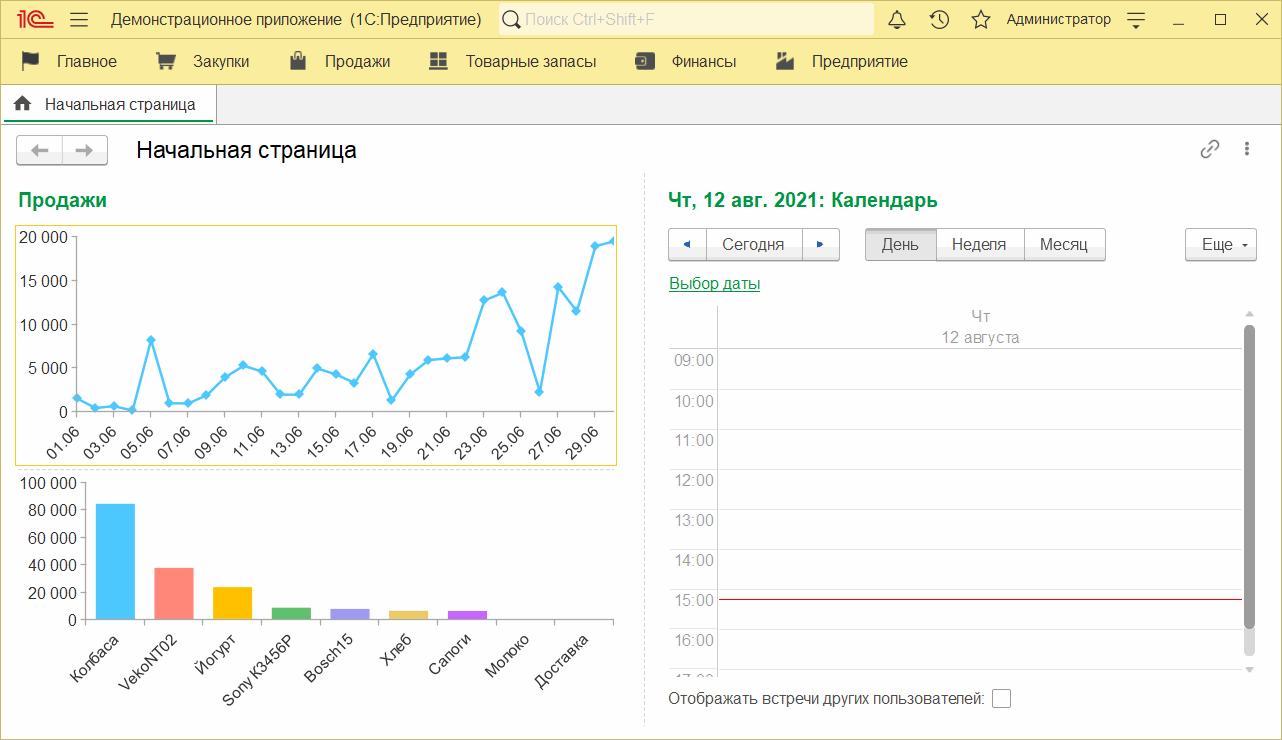
Task: Click the calendar date heading
Action: 803,200
